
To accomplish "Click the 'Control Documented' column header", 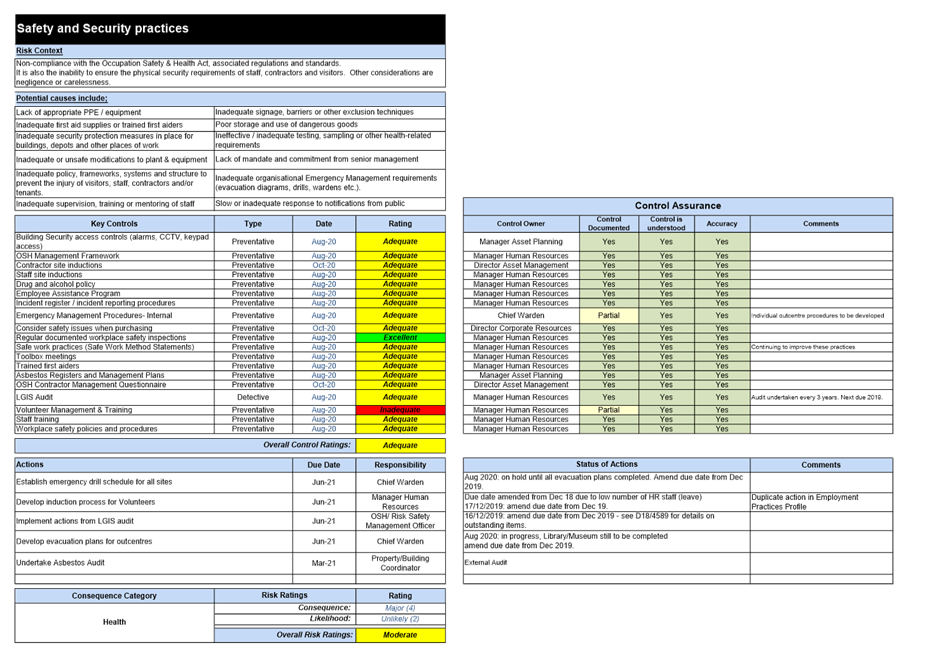I will coord(608,224).
